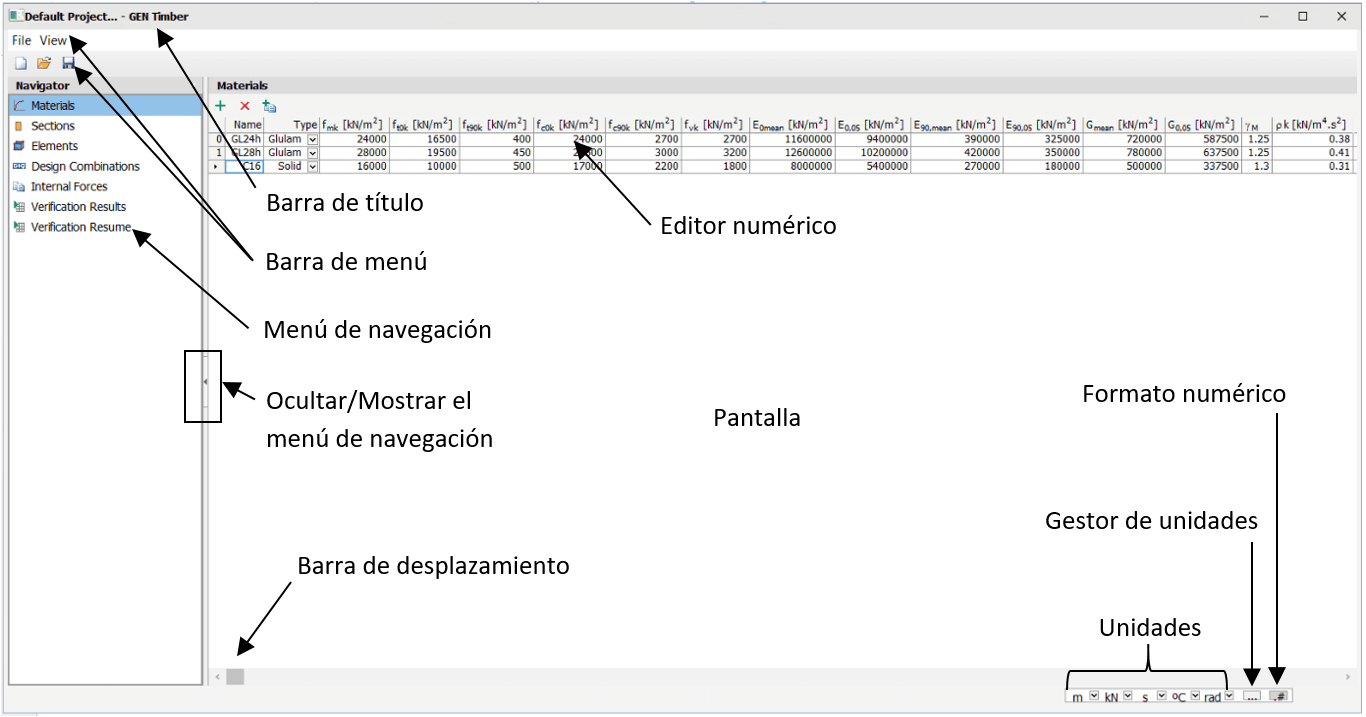Open the rad angle unit dropdown

1228,696
